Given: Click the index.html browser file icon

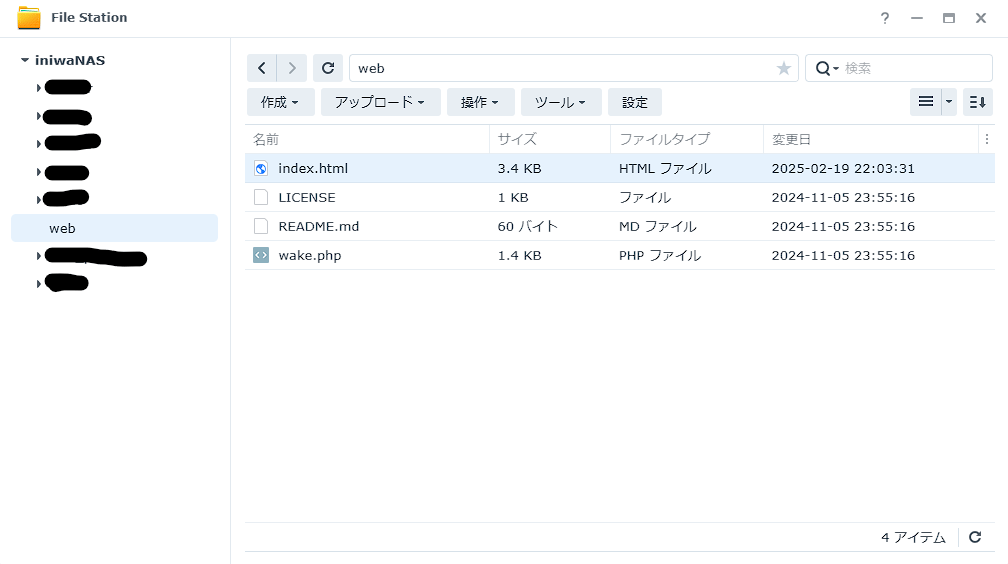Looking at the screenshot, I should click(x=260, y=168).
